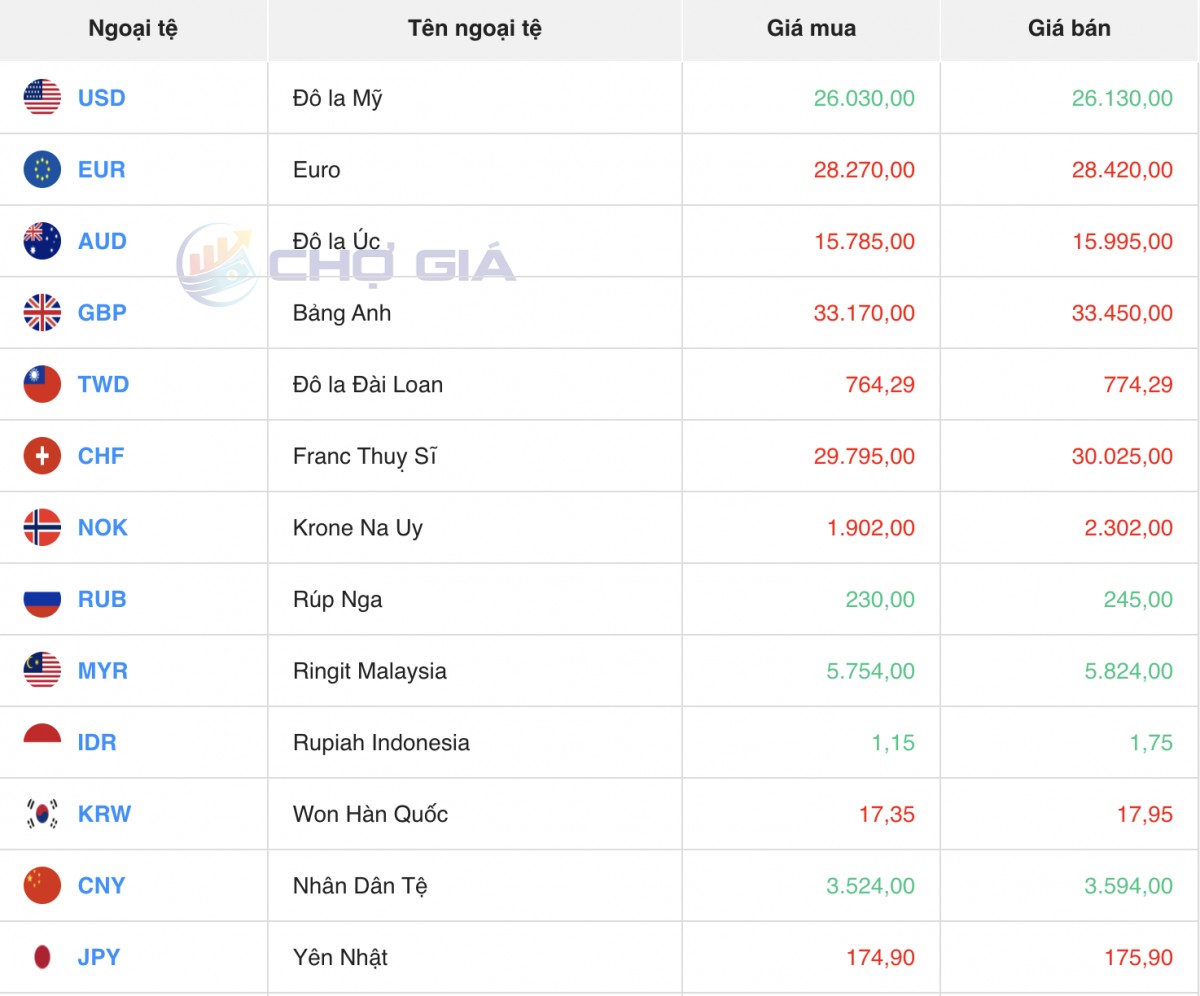Viewport: 1200px width, 996px height.
Task: Follow the RUB currency code link
Action: click(102, 600)
